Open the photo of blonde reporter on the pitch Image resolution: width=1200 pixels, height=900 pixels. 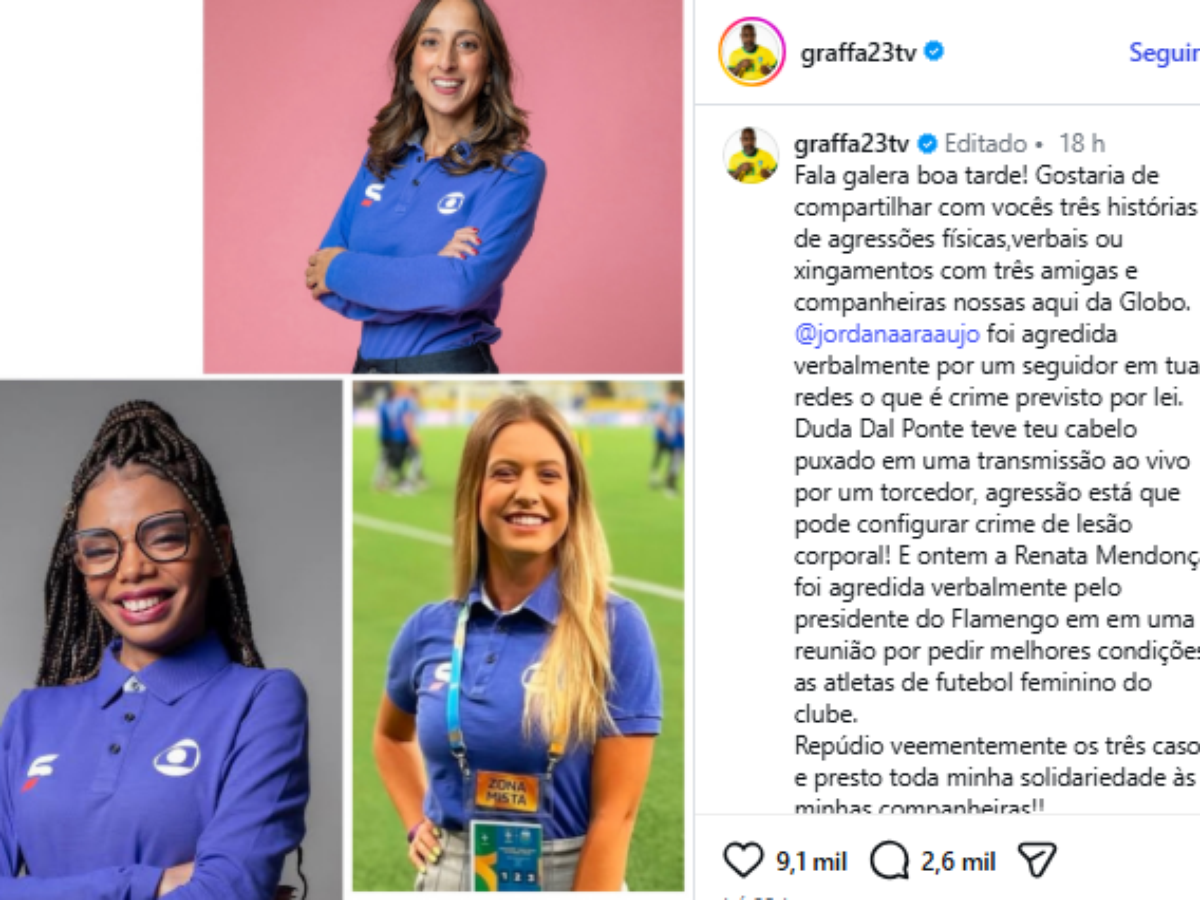click(x=518, y=635)
